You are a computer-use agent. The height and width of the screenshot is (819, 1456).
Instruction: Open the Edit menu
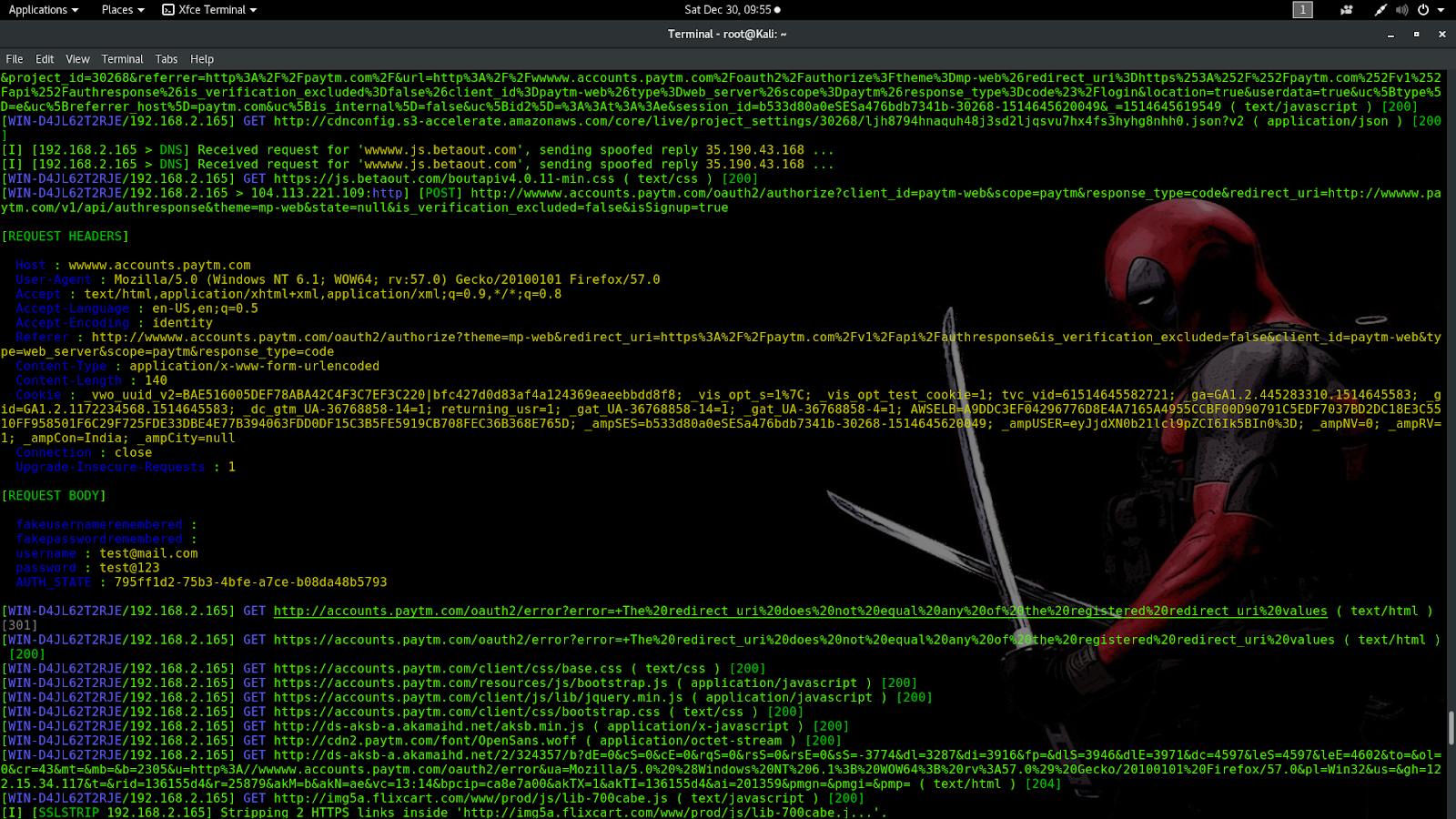(x=45, y=59)
